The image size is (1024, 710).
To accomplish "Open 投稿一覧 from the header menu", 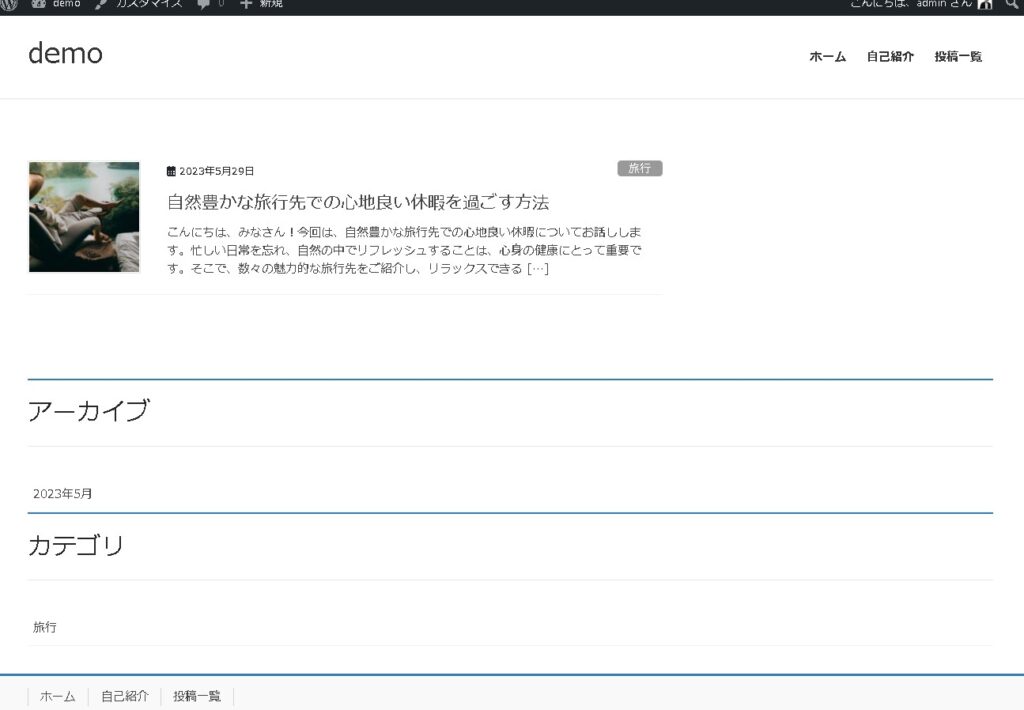I will click(x=958, y=57).
